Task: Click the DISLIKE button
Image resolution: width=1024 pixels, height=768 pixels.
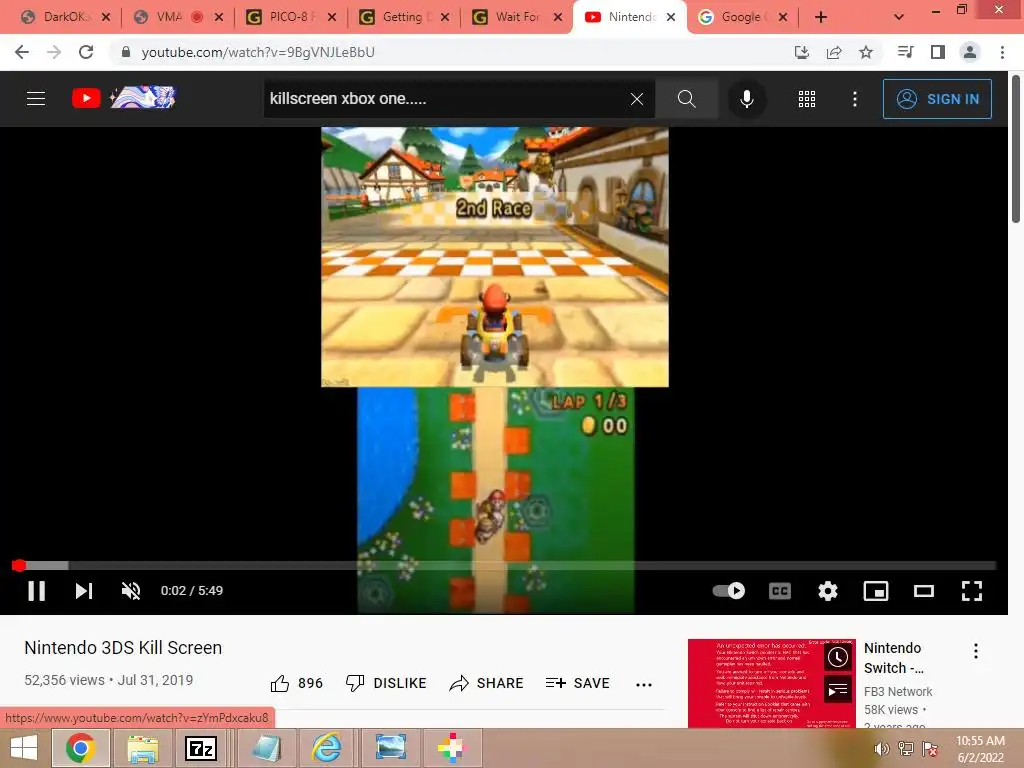Action: click(x=385, y=683)
